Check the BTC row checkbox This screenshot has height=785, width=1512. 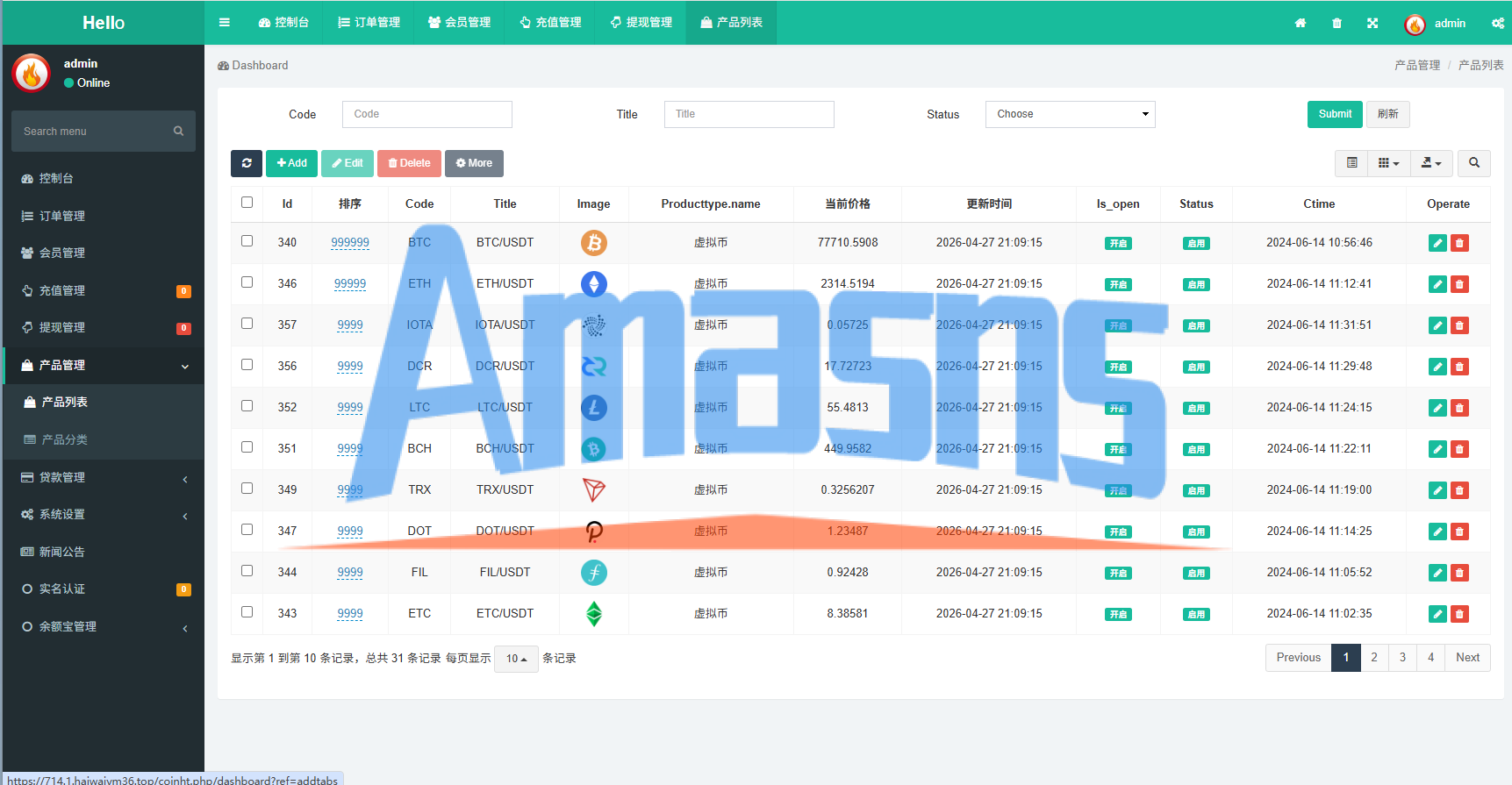coord(247,241)
